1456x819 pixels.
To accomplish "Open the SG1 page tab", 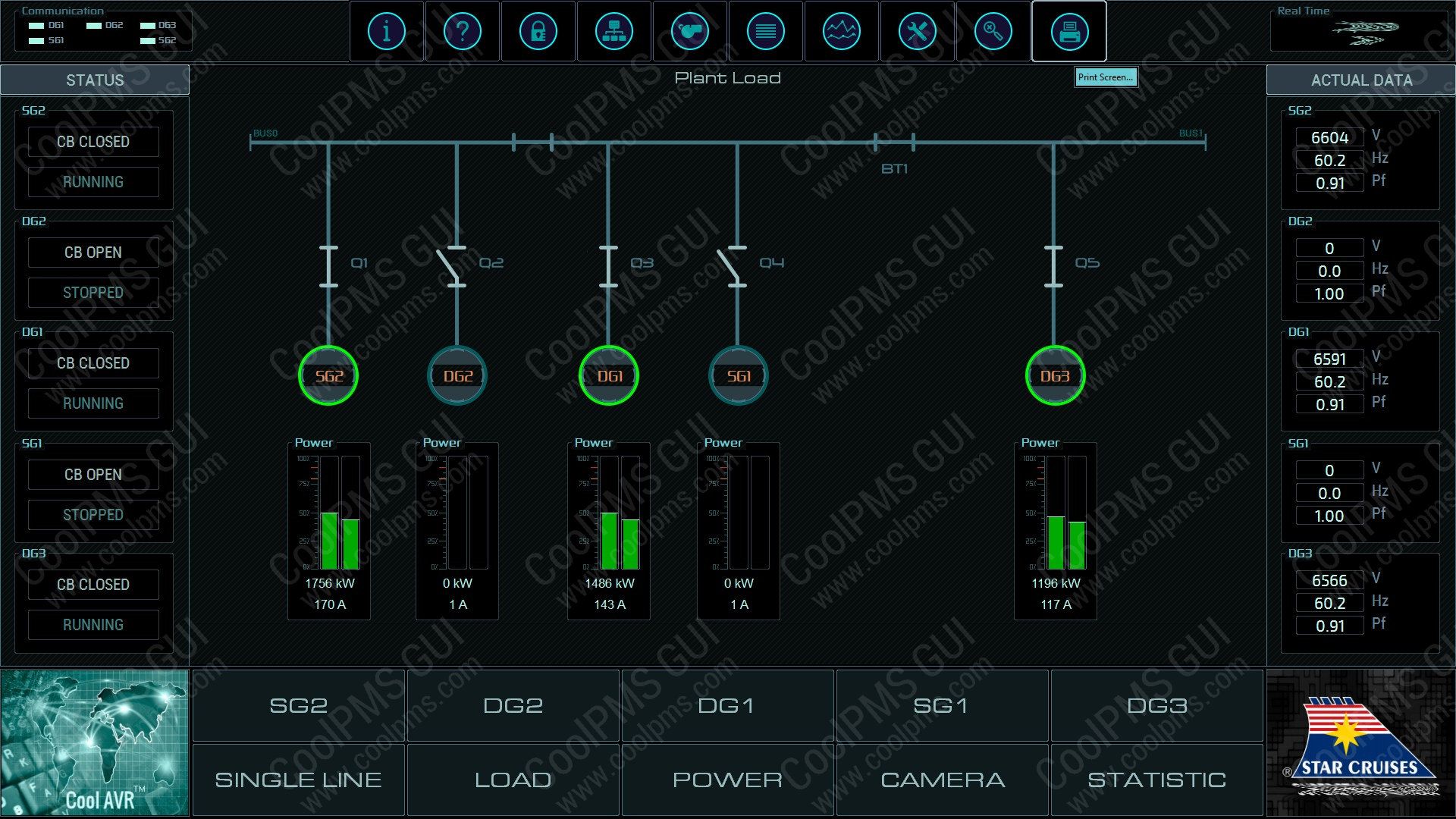I will coord(942,705).
